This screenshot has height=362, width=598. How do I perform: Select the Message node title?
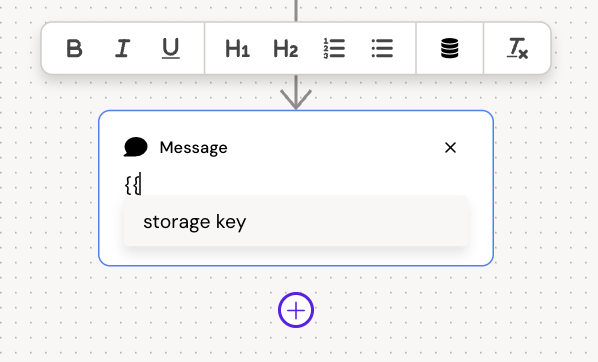coord(193,148)
